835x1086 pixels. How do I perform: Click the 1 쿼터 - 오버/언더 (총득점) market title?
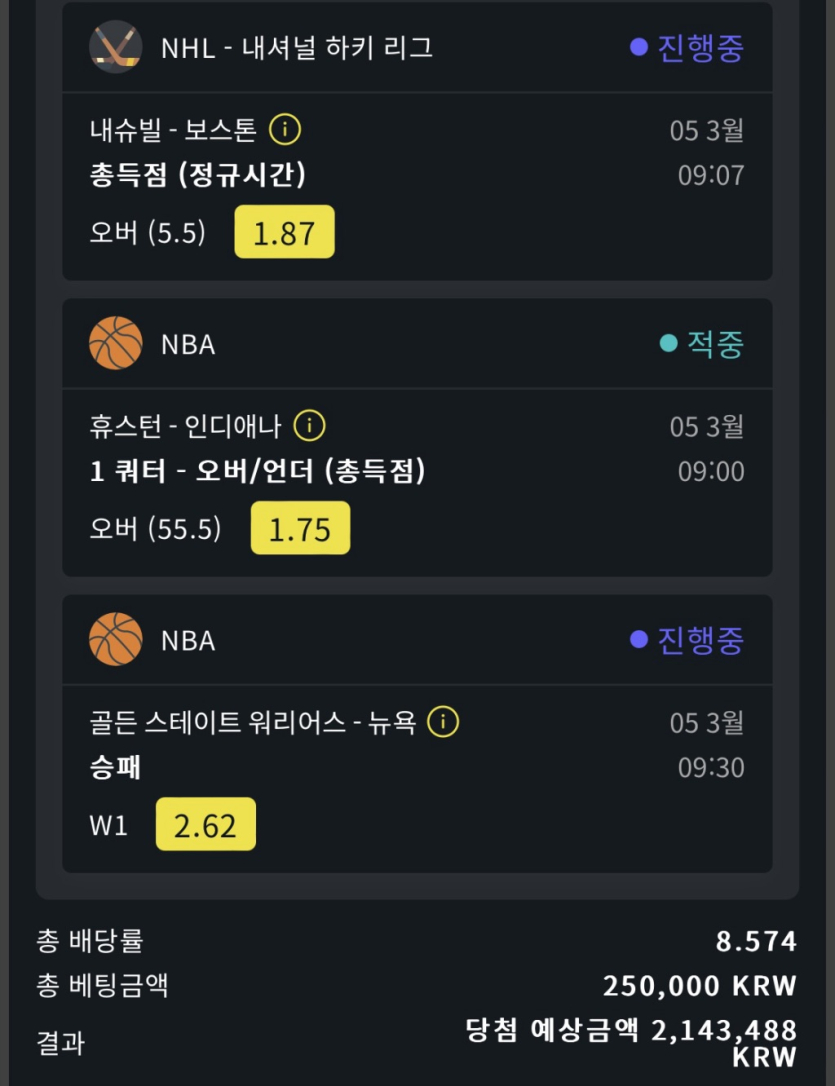point(258,471)
